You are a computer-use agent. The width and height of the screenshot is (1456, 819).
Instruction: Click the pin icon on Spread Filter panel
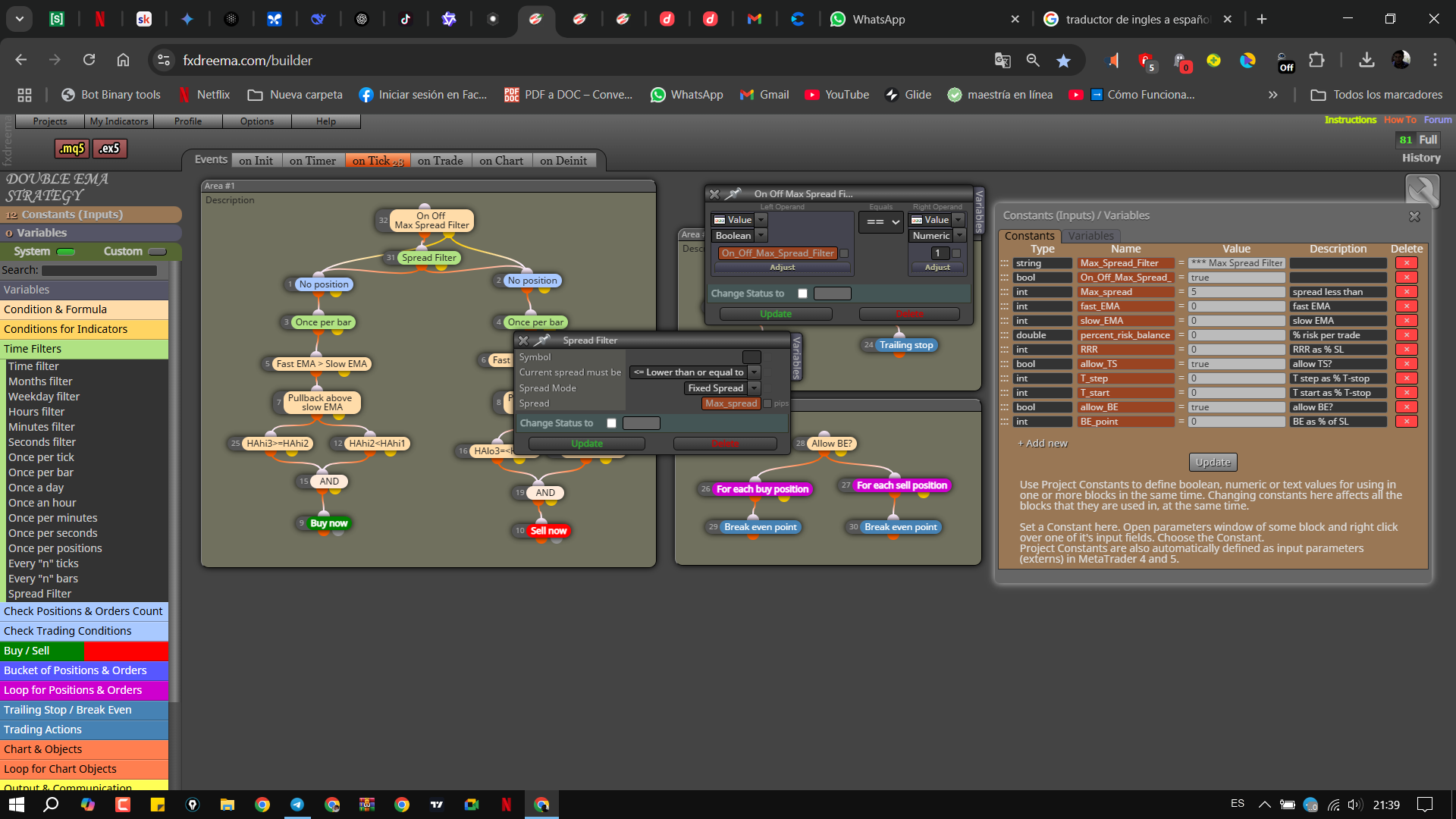542,340
